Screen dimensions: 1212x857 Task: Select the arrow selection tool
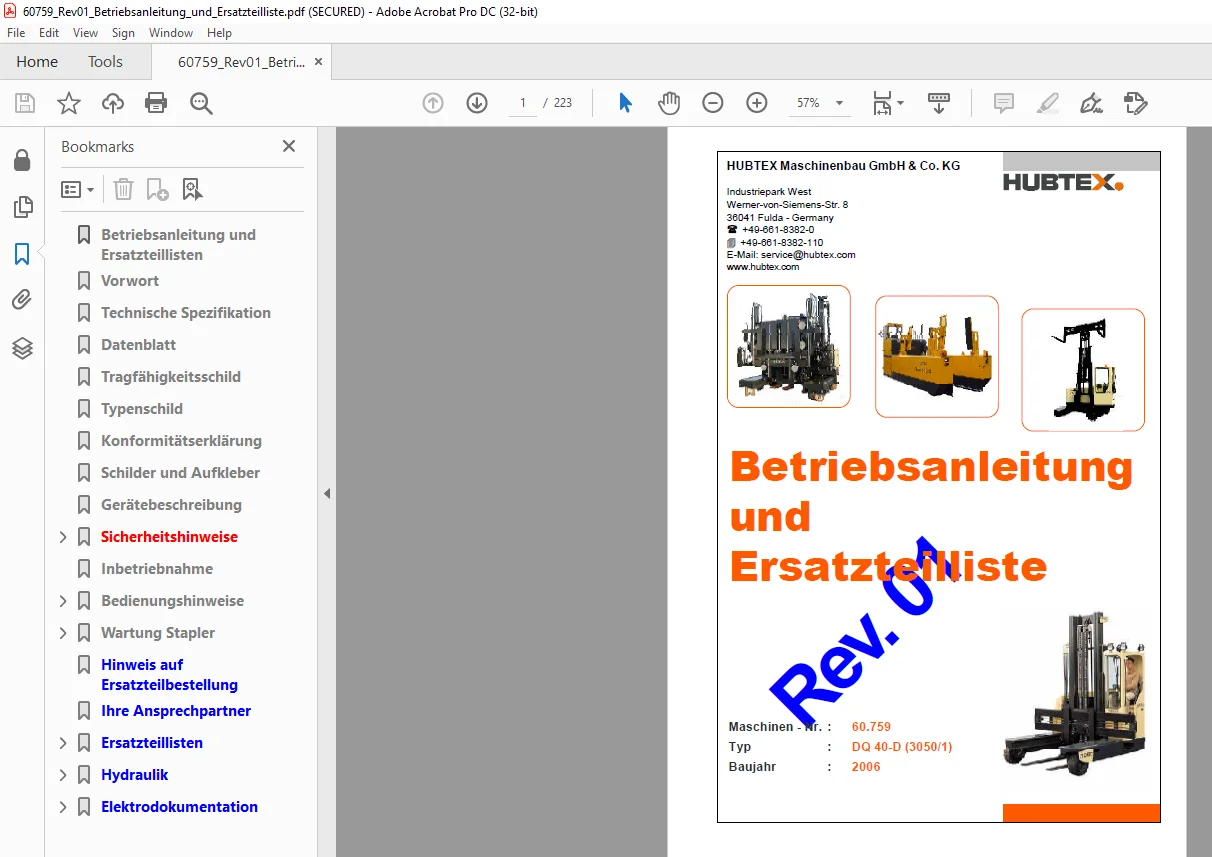pyautogui.click(x=625, y=103)
